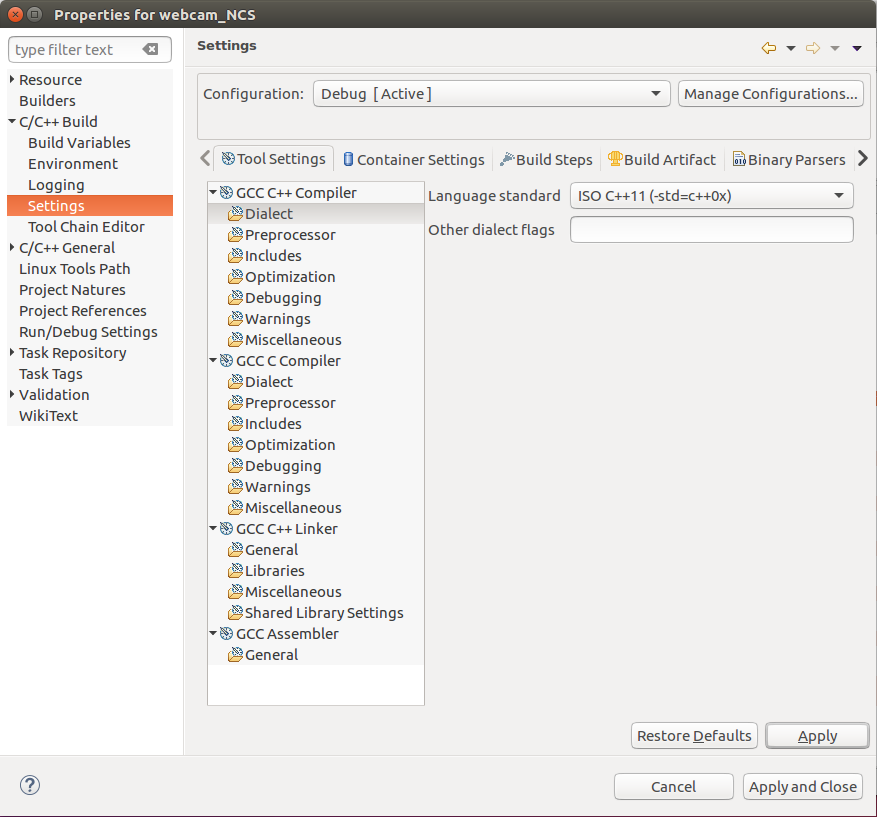Collapse the GCC C++ Compiler tree node
This screenshot has height=817, width=877.
213,192
